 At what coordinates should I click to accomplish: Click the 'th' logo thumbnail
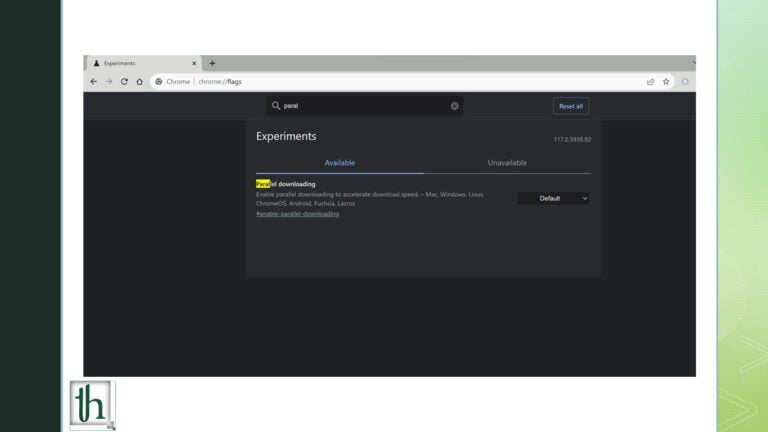(92, 405)
